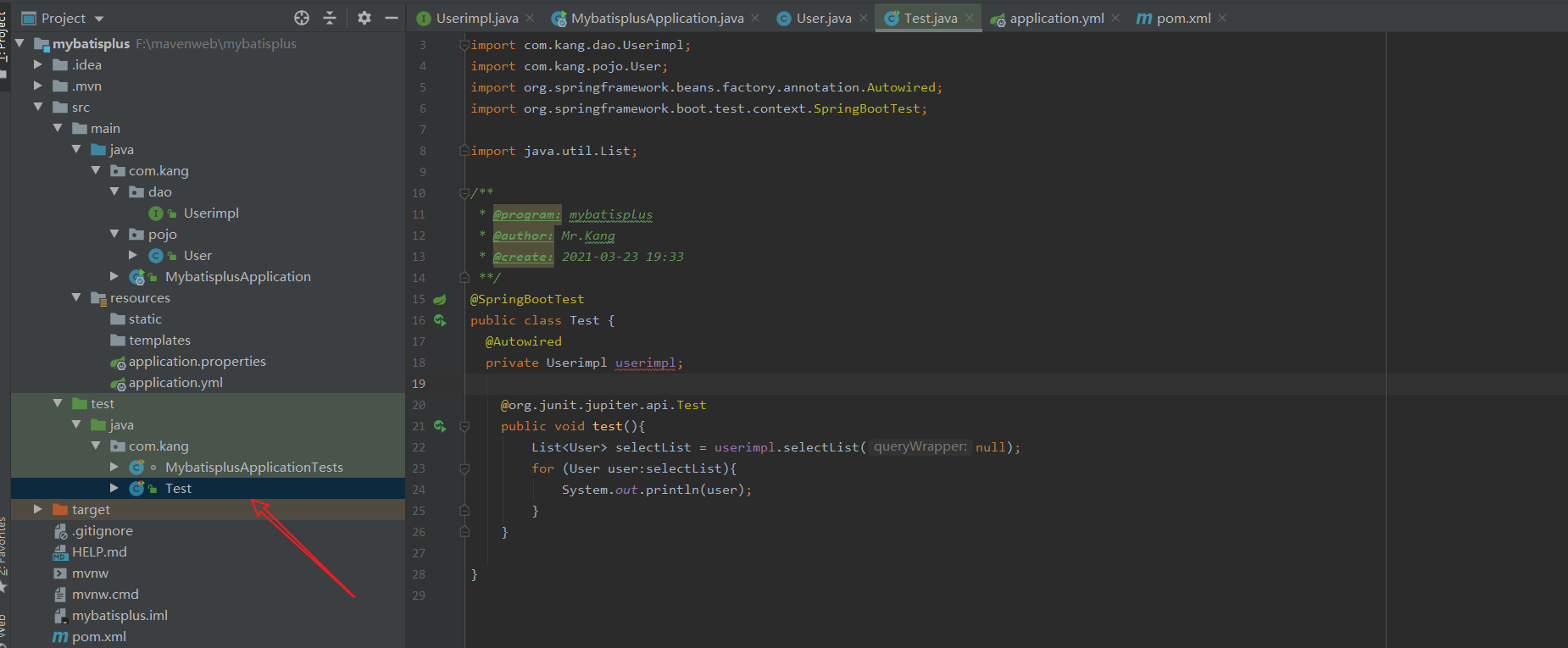Click the collapse all icon in Project panel

[x=330, y=18]
